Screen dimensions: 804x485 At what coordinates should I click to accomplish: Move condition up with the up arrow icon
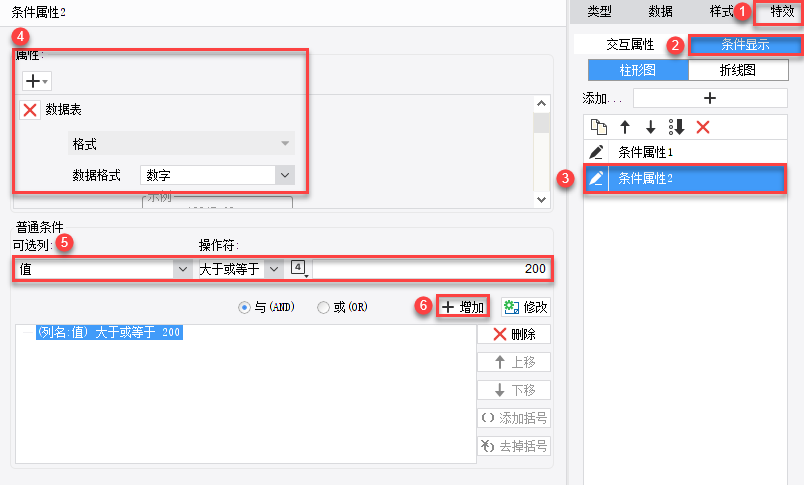tap(625, 127)
